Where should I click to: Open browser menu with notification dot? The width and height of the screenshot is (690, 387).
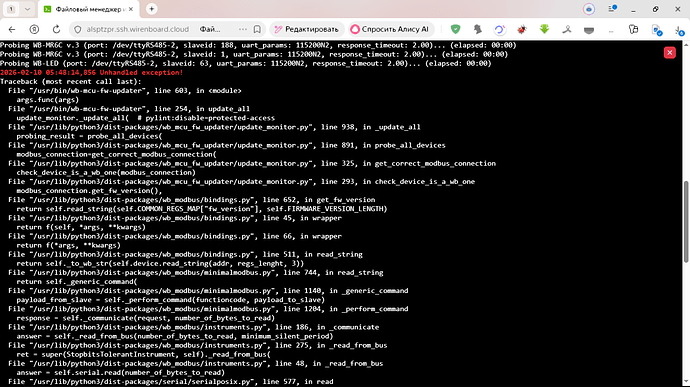[x=612, y=8]
